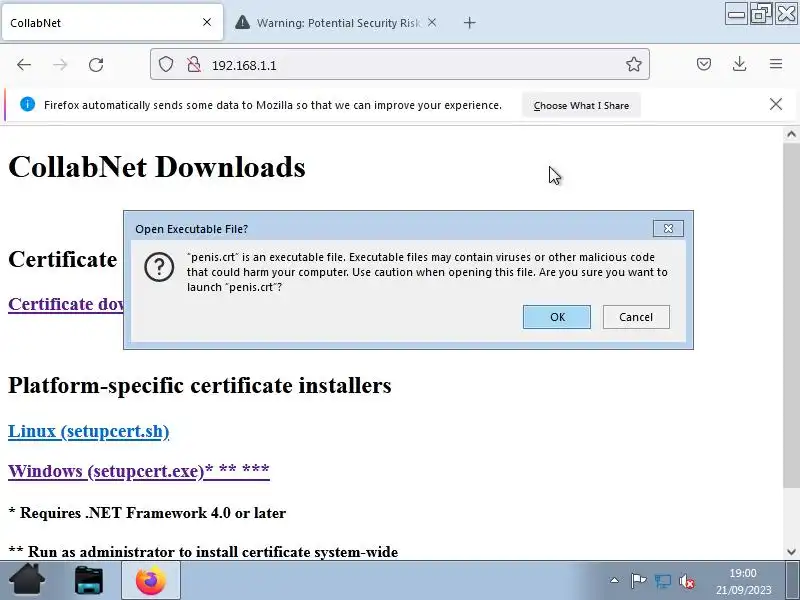800x600 pixels.
Task: Reload the current page
Action: coord(96,65)
